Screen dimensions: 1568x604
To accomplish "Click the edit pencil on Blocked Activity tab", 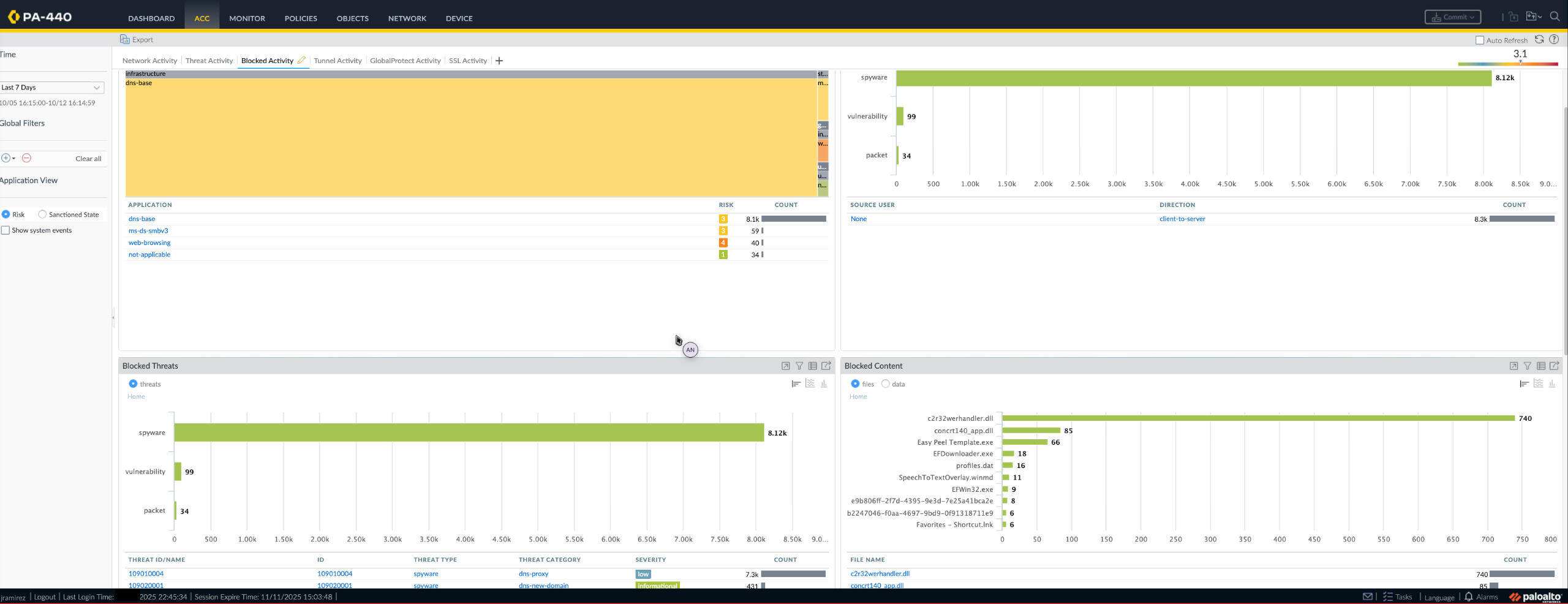I will [301, 60].
